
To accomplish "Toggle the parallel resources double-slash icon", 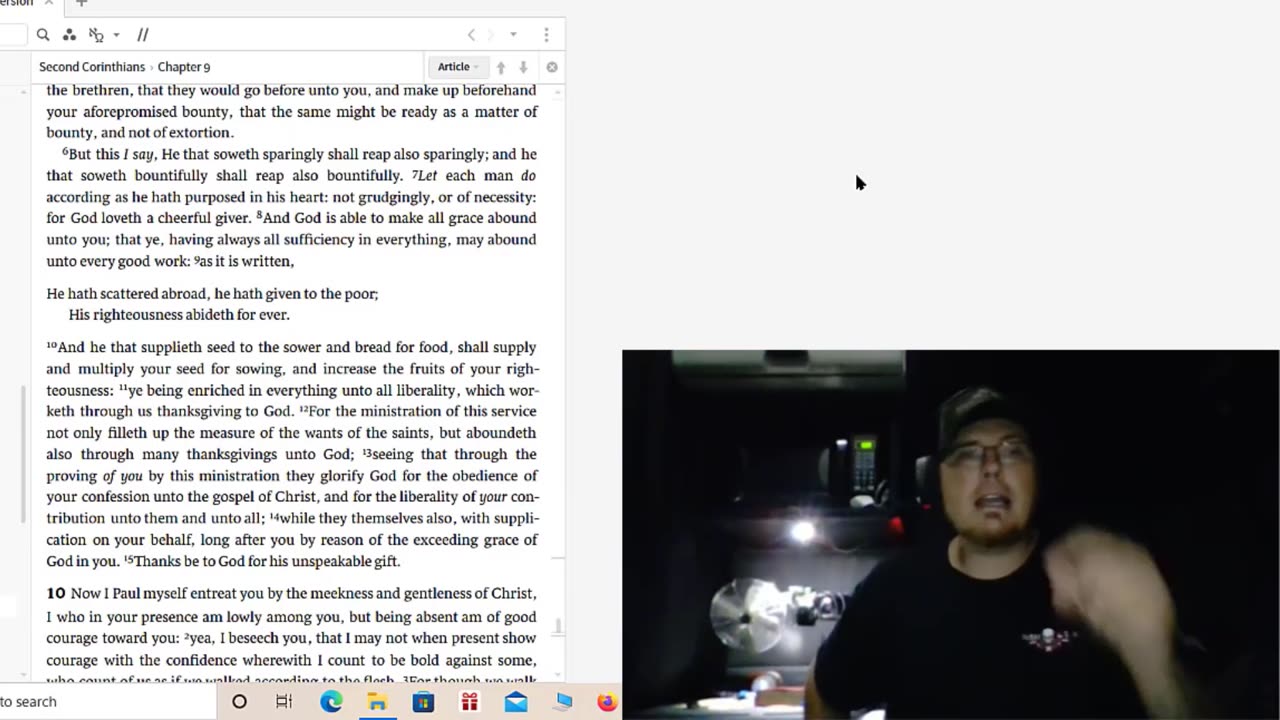I will click(143, 35).
